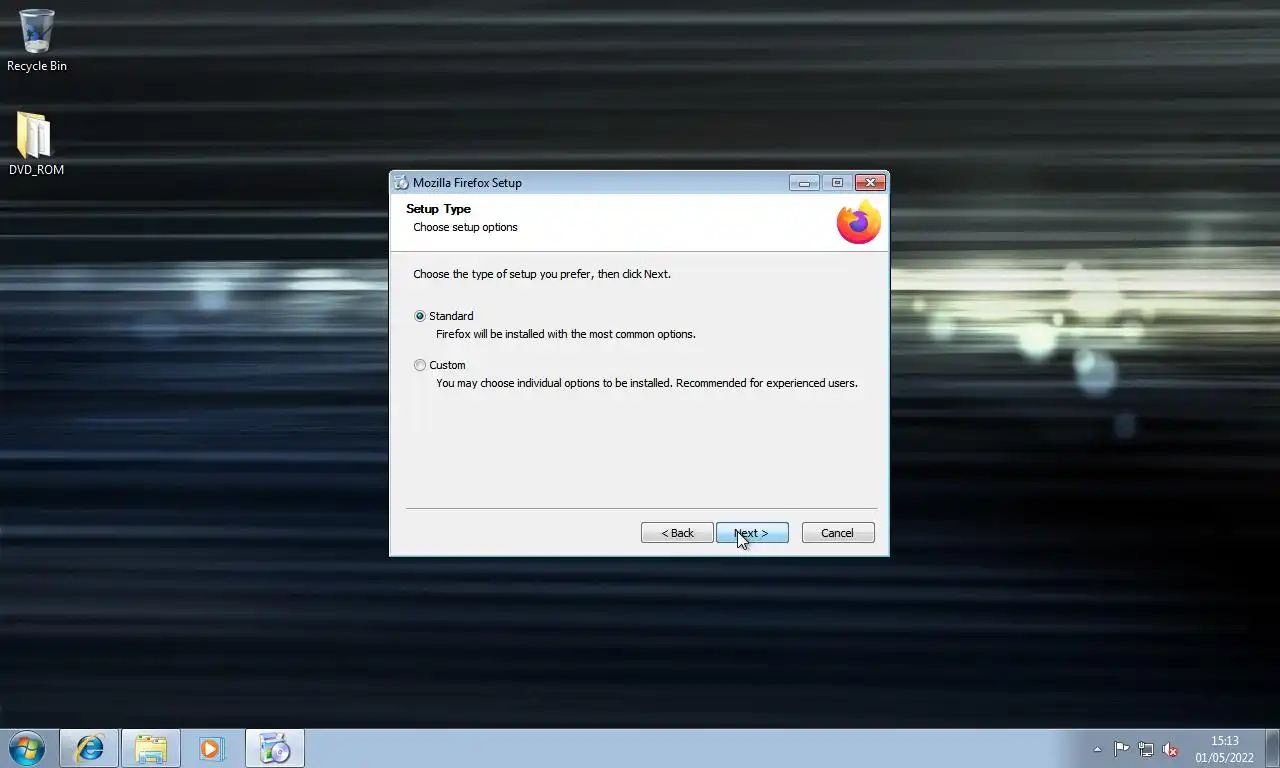
Task: Open the clock showing 15:13
Action: 1224,749
